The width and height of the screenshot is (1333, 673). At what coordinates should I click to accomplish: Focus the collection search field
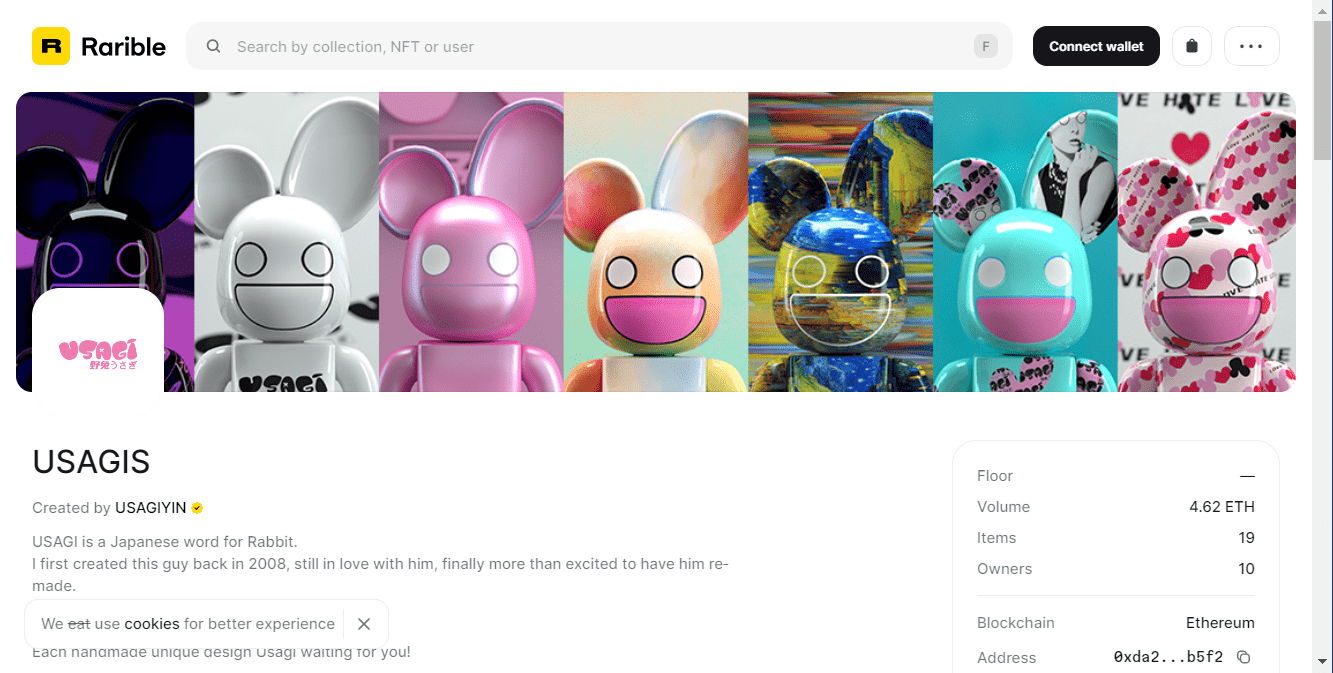(x=600, y=46)
